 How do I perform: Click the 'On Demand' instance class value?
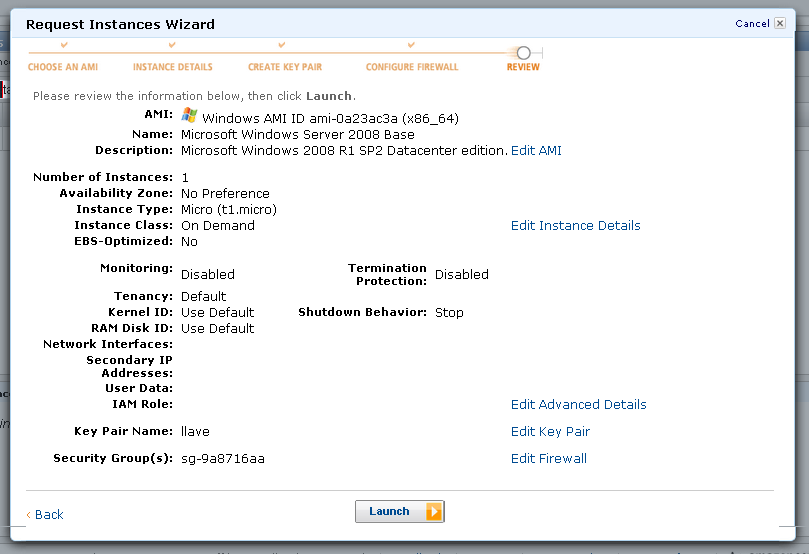(218, 225)
